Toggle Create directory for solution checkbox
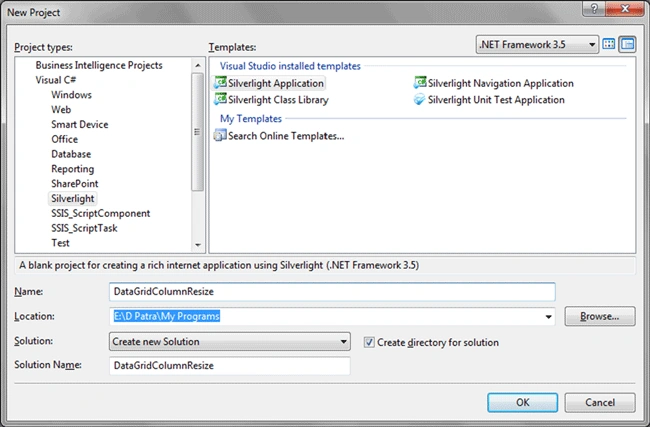This screenshot has height=427, width=650. pyautogui.click(x=369, y=342)
